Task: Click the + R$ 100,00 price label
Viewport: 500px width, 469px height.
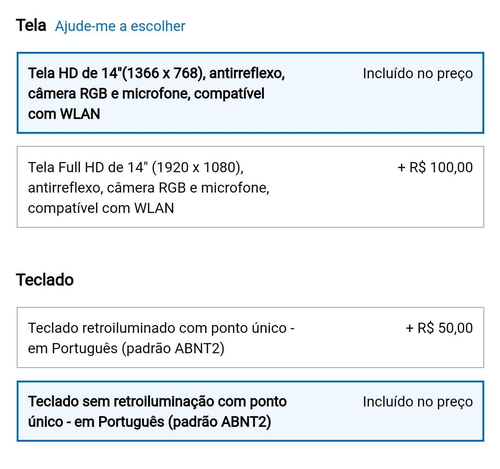Action: coord(435,167)
